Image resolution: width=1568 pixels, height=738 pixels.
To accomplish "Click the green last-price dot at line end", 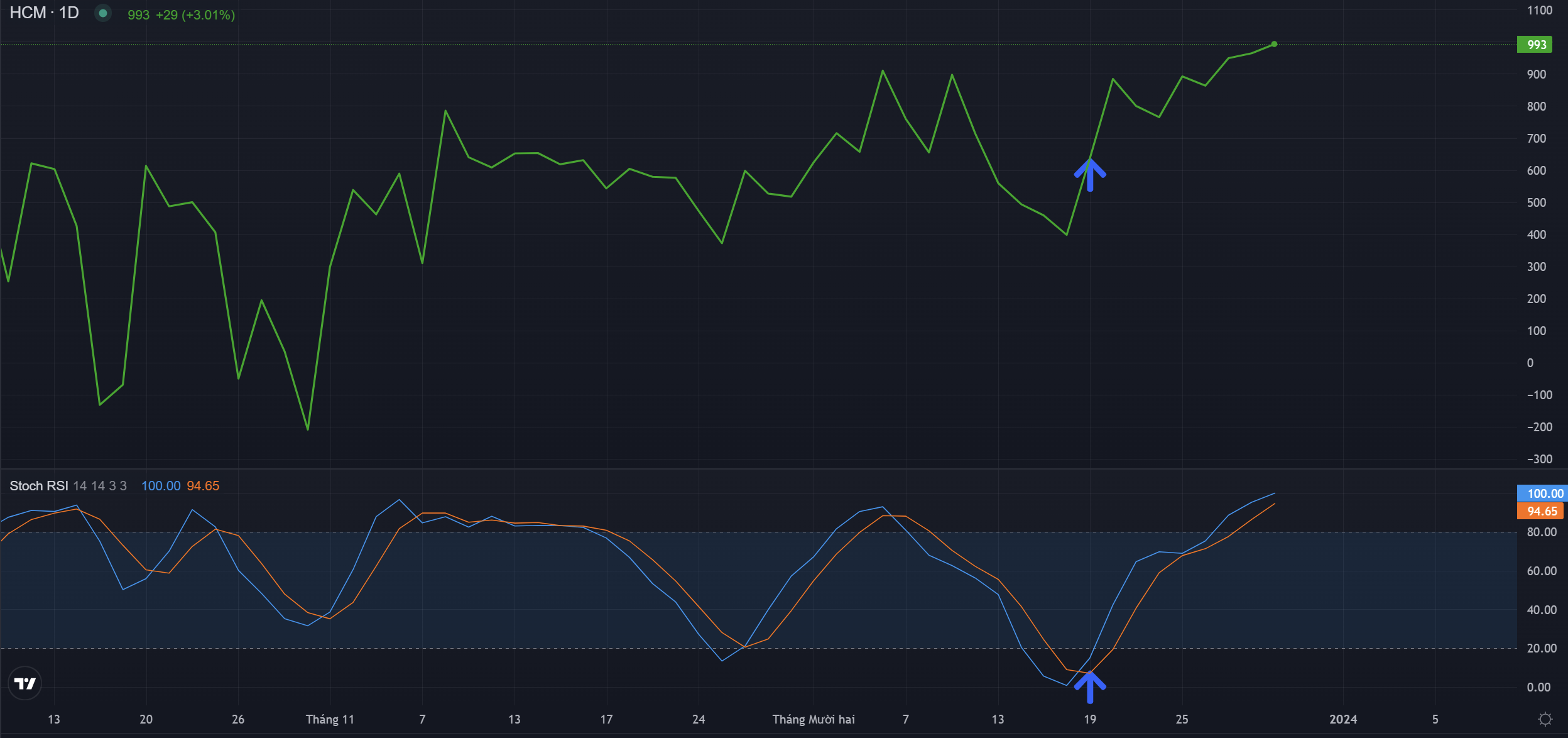I will 1274,44.
